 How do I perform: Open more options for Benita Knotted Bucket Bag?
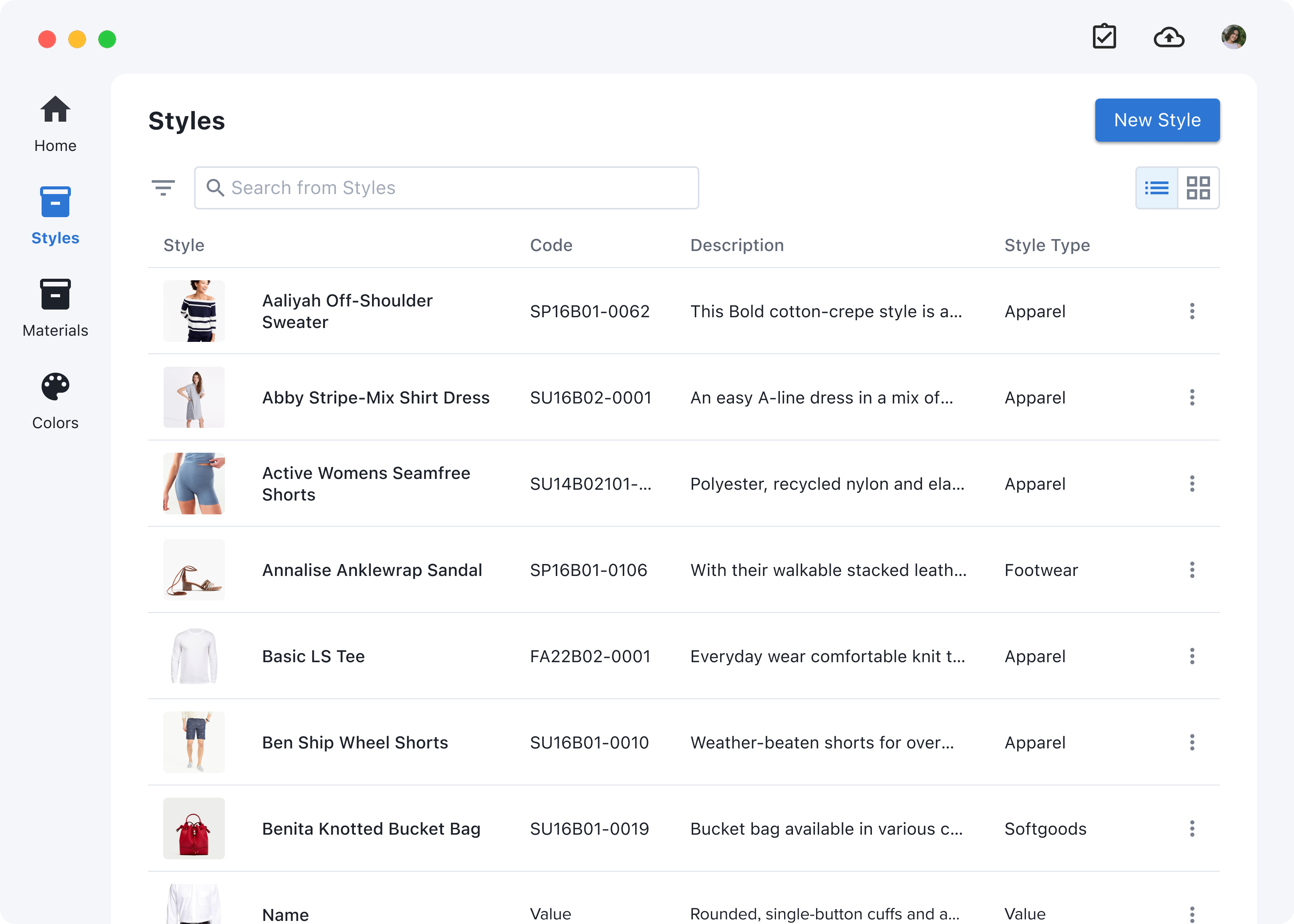(1192, 829)
